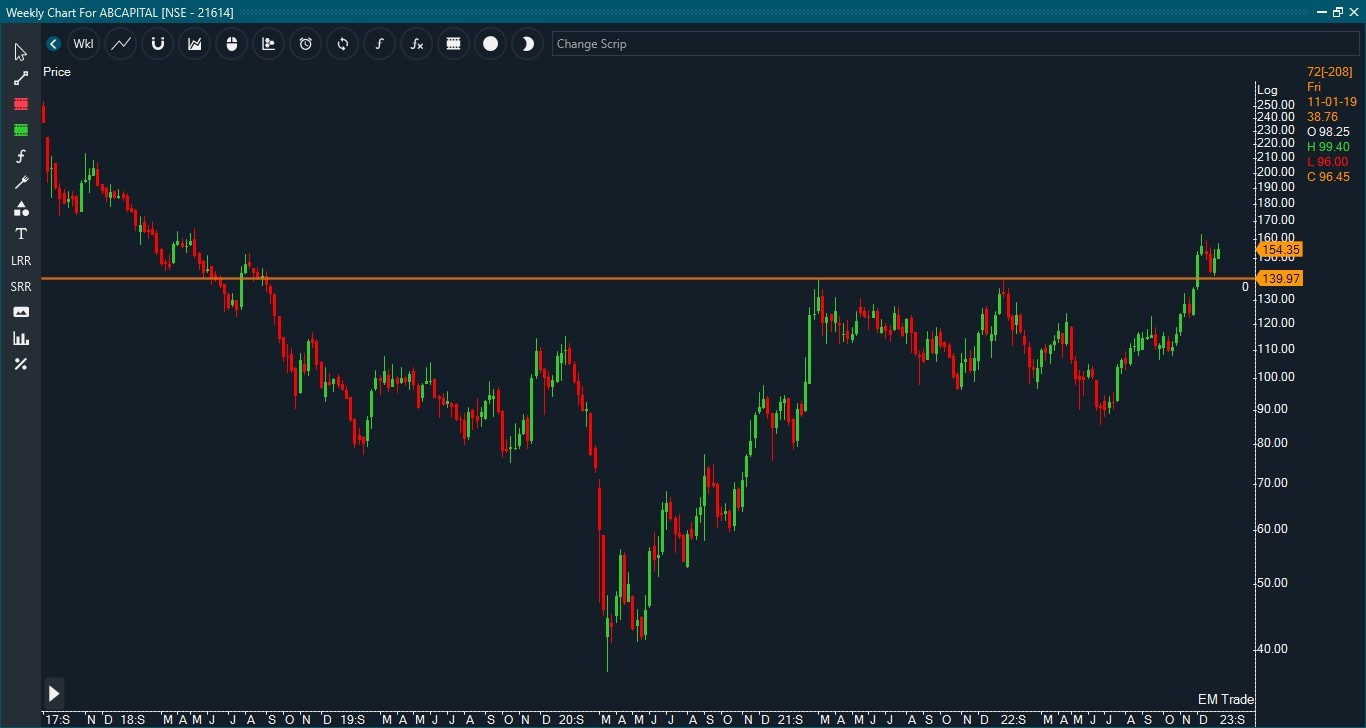Toggle the Log scale label
Image resolution: width=1366 pixels, height=728 pixels.
coord(1268,90)
